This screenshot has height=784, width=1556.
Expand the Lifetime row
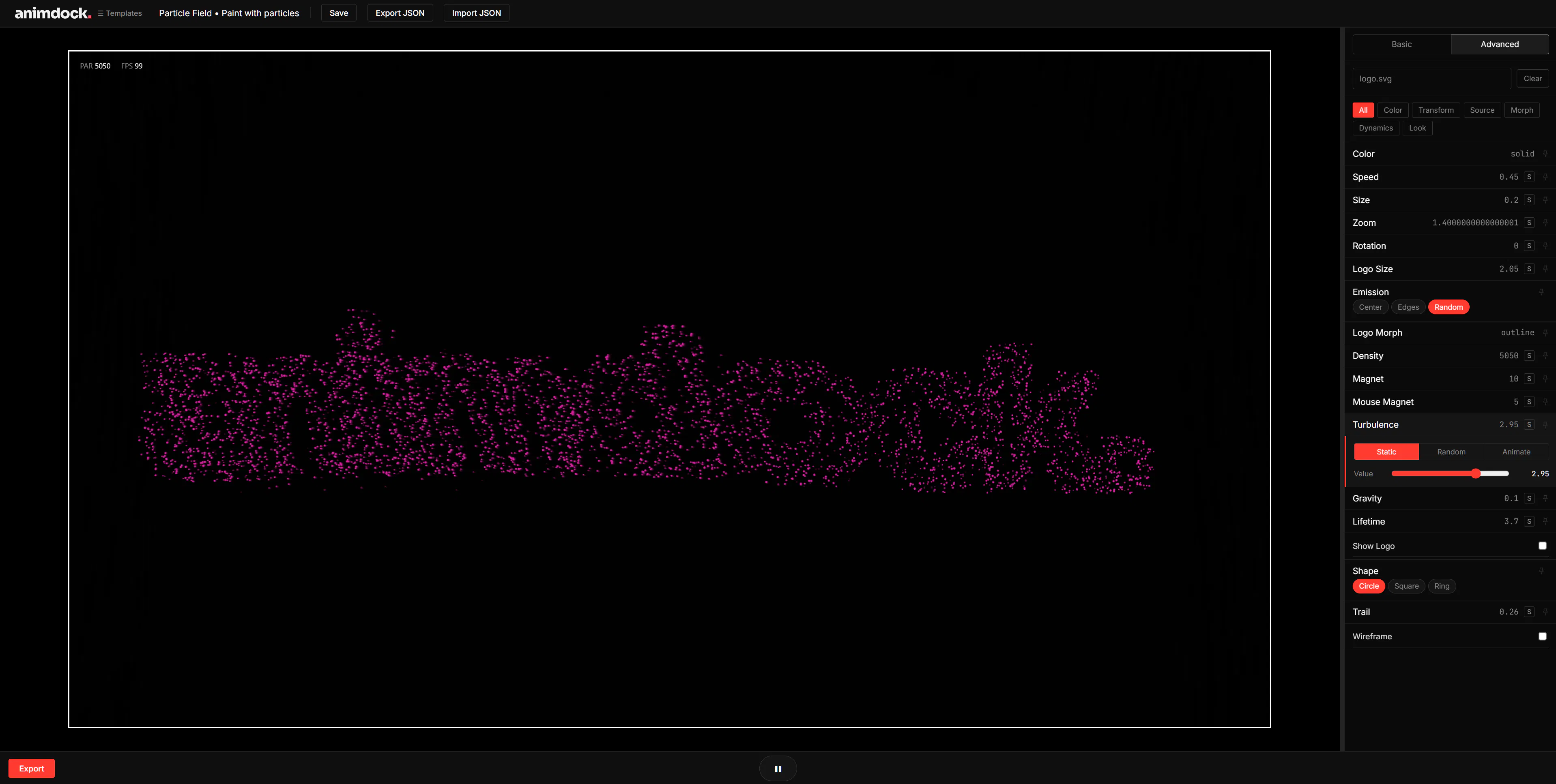point(1450,521)
